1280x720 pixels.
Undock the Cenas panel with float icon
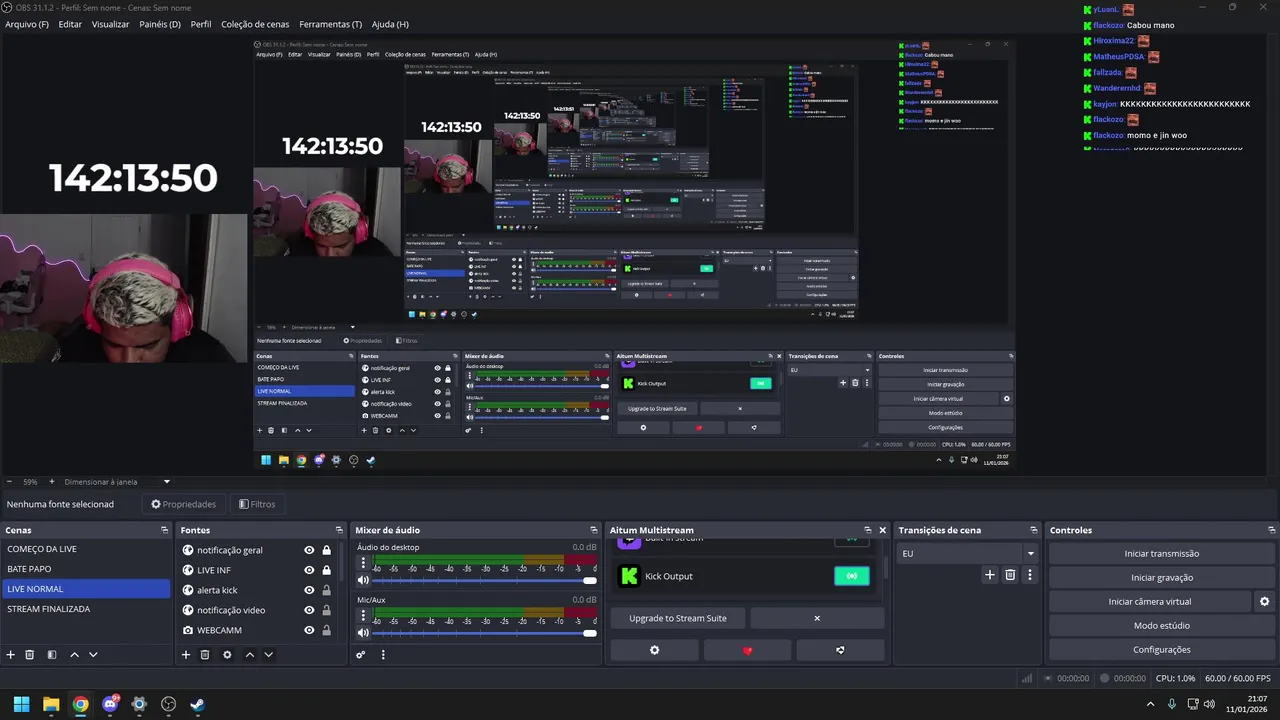(164, 530)
